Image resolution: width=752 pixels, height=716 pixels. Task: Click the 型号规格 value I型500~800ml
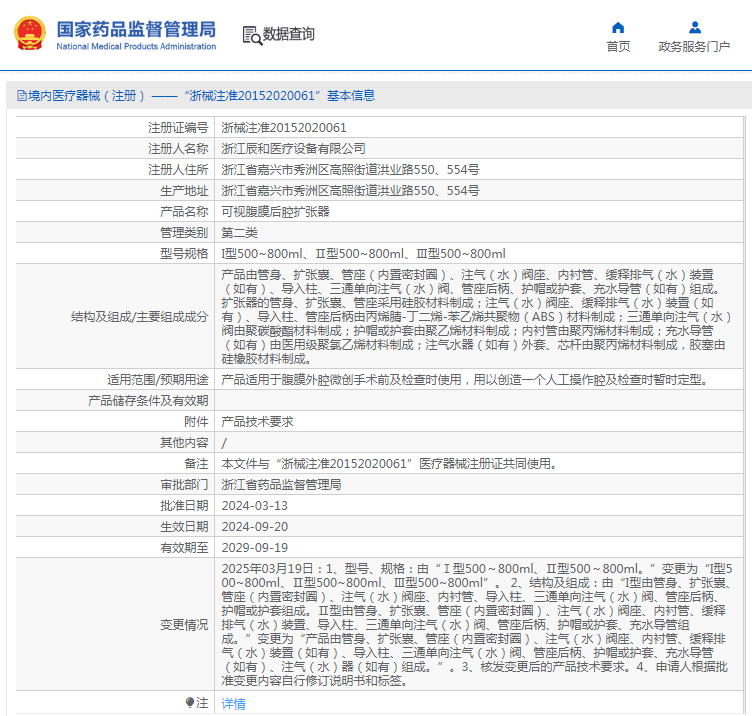click(x=364, y=254)
